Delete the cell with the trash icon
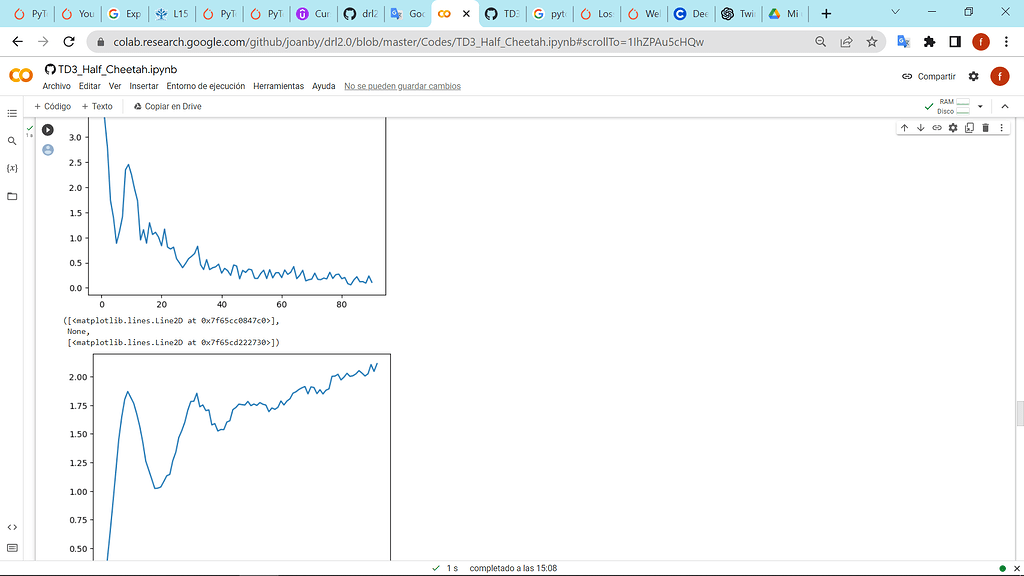The height and width of the screenshot is (576, 1024). tap(985, 128)
